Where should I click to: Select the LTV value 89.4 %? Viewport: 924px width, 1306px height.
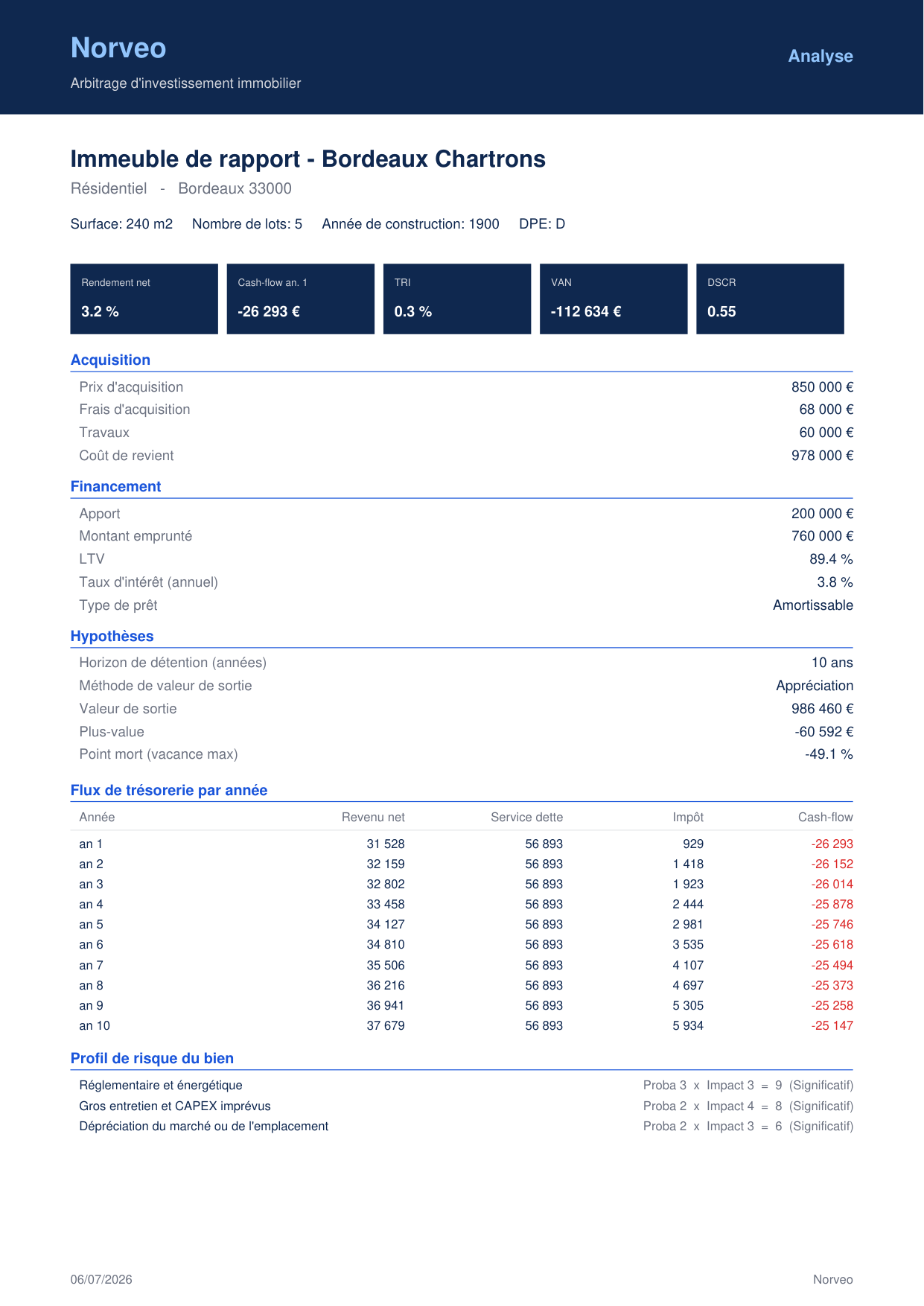[x=831, y=559]
